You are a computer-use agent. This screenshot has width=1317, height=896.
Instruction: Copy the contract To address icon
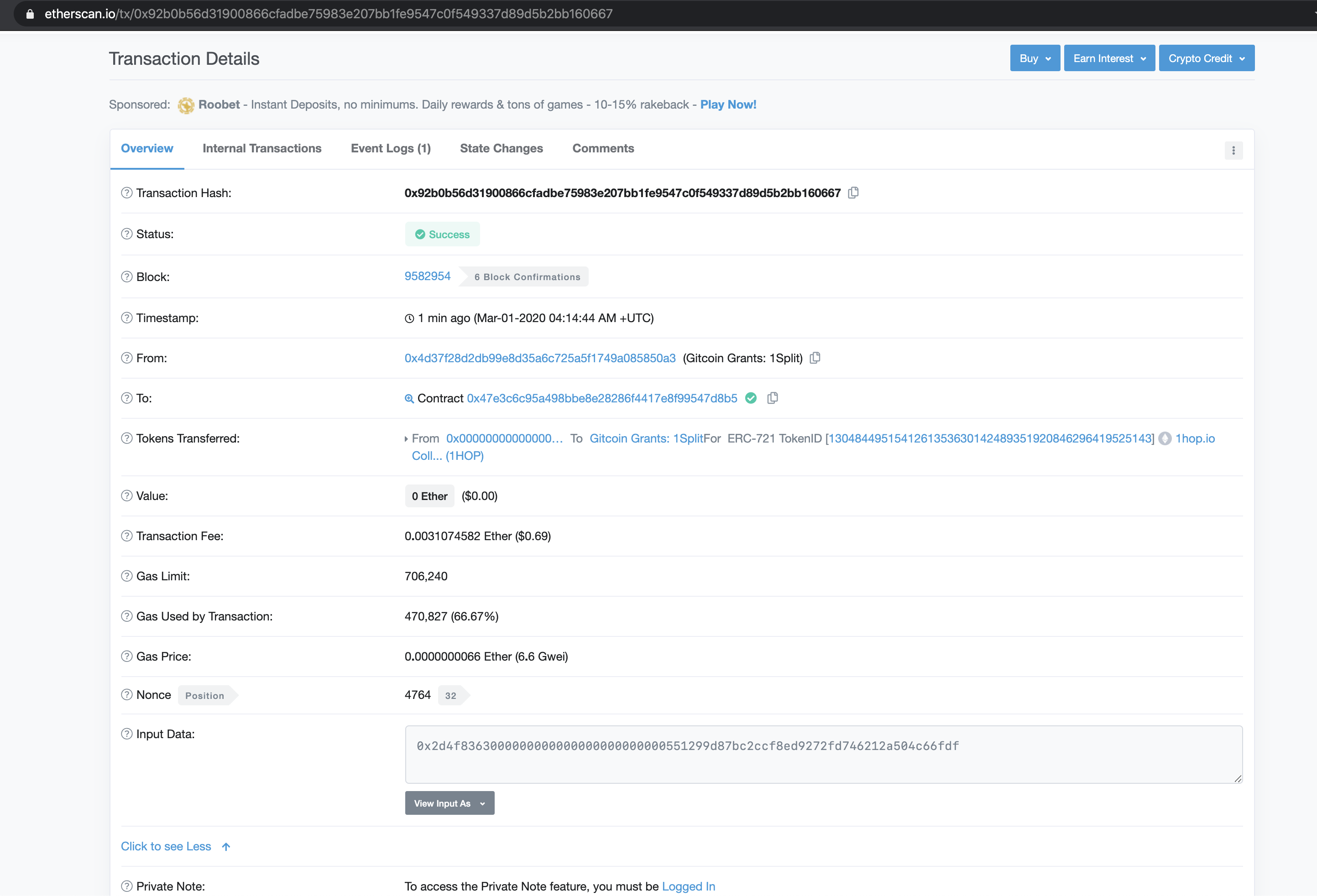pos(772,398)
